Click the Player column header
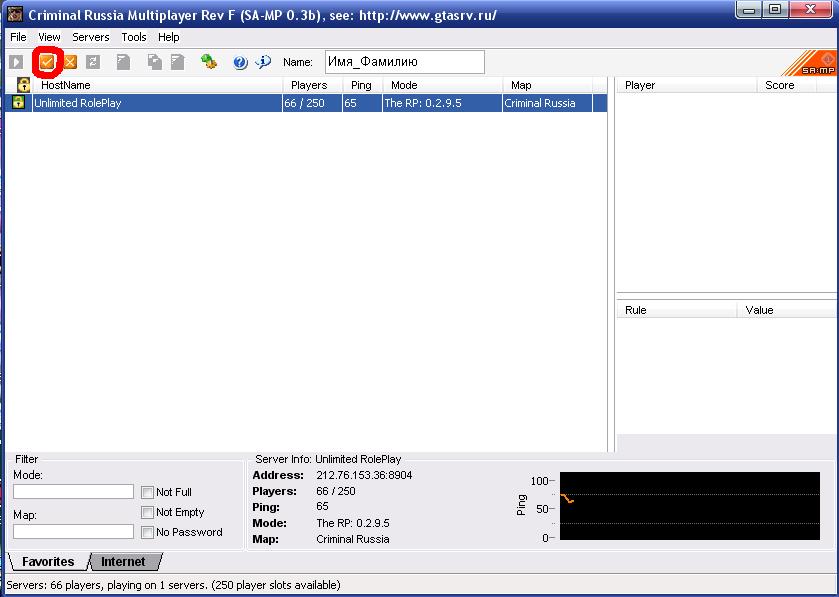Viewport: 839px width, 597px height. pos(687,85)
